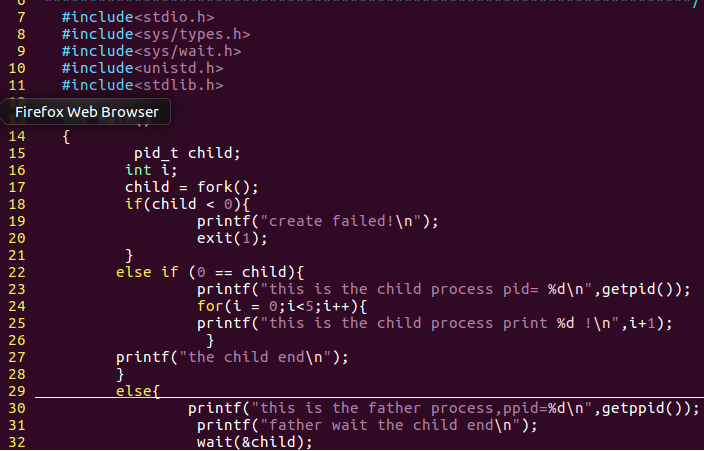
Task: Click the pid_t child declaration
Action: coord(187,153)
